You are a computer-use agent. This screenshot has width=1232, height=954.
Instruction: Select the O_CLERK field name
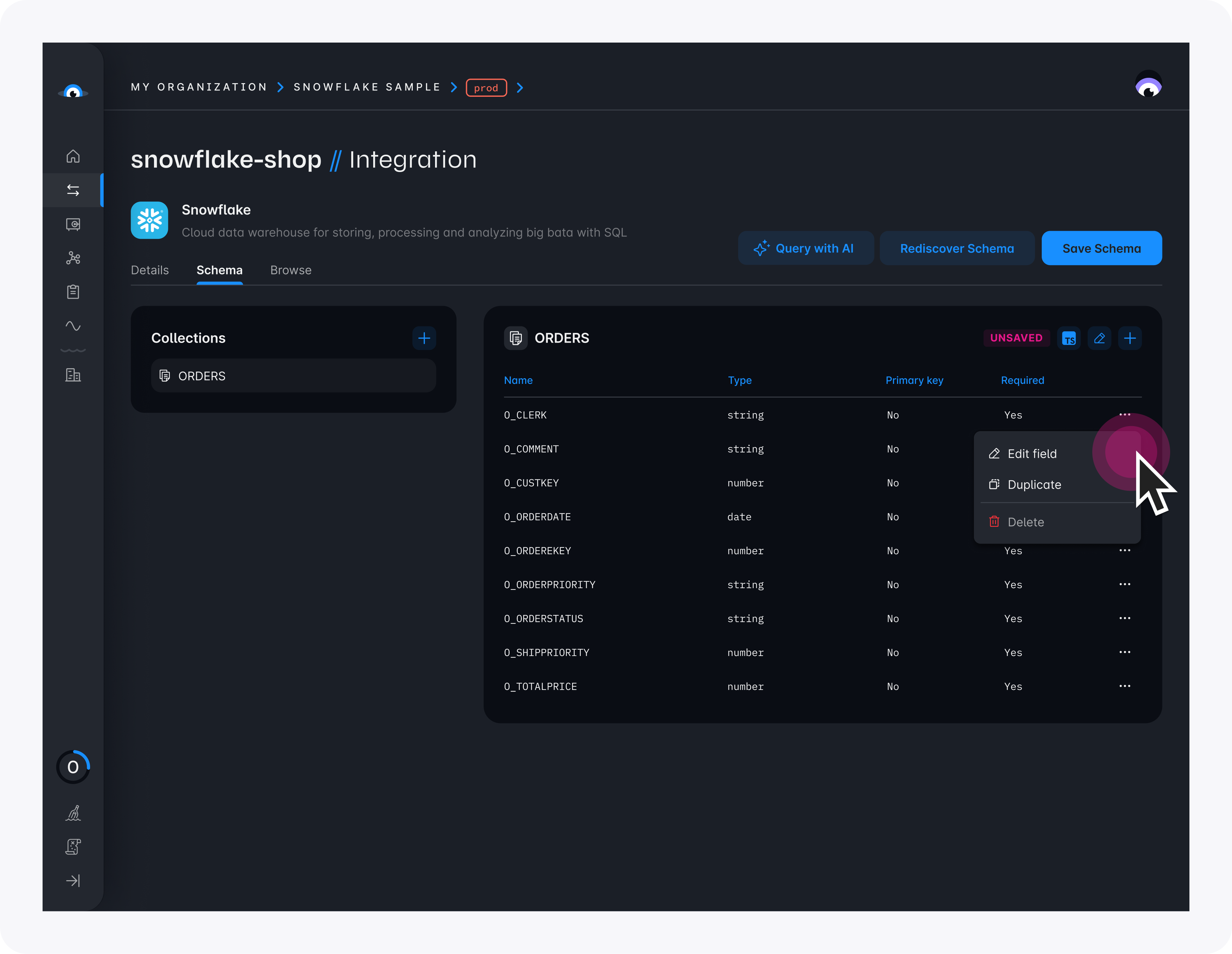pyautogui.click(x=525, y=415)
